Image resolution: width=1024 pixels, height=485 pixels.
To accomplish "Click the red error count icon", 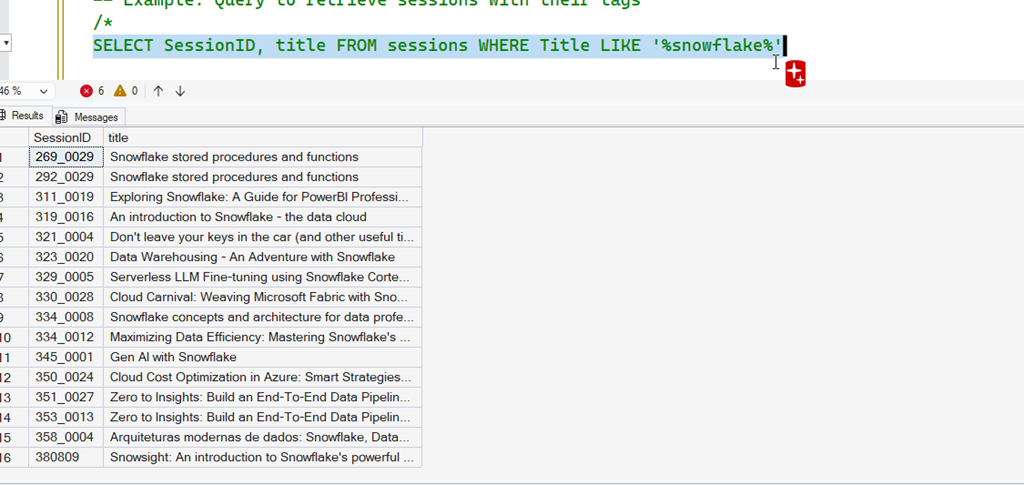I will pos(86,91).
